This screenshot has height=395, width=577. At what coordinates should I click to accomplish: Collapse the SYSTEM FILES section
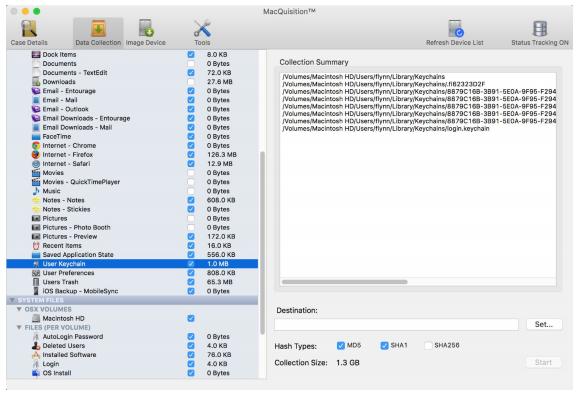tap(12, 300)
